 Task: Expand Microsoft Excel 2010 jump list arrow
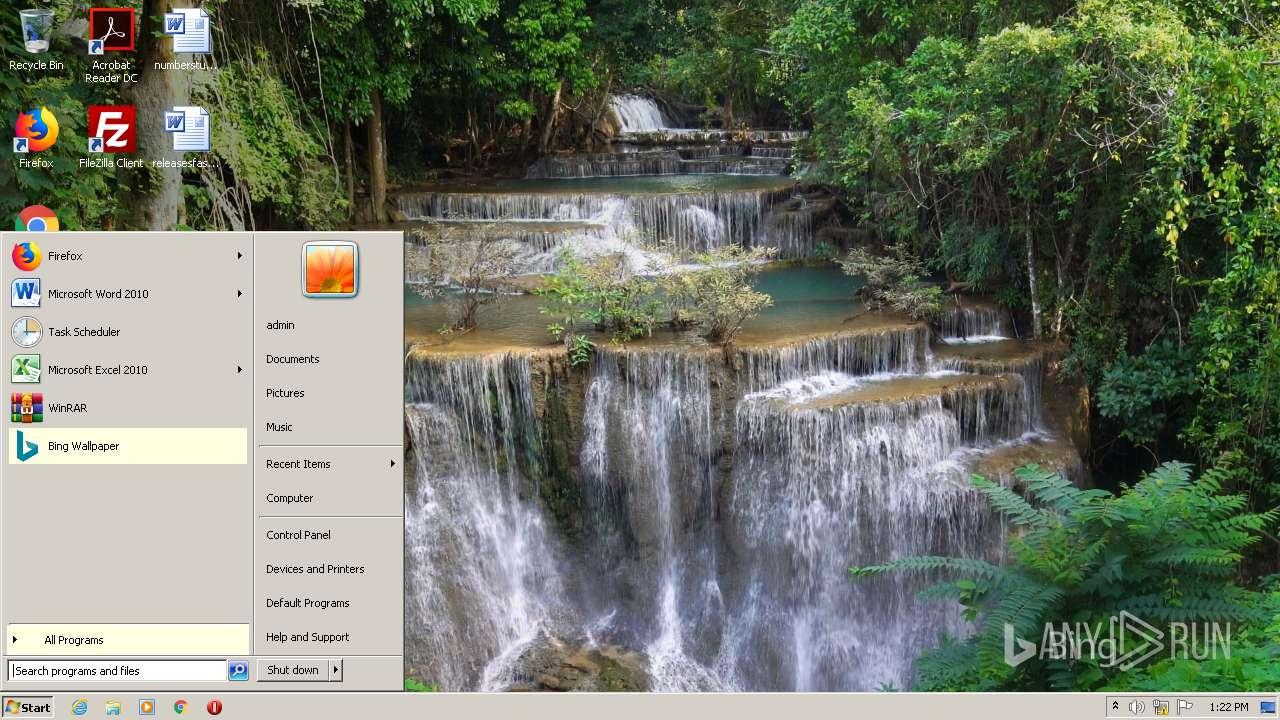pyautogui.click(x=239, y=370)
